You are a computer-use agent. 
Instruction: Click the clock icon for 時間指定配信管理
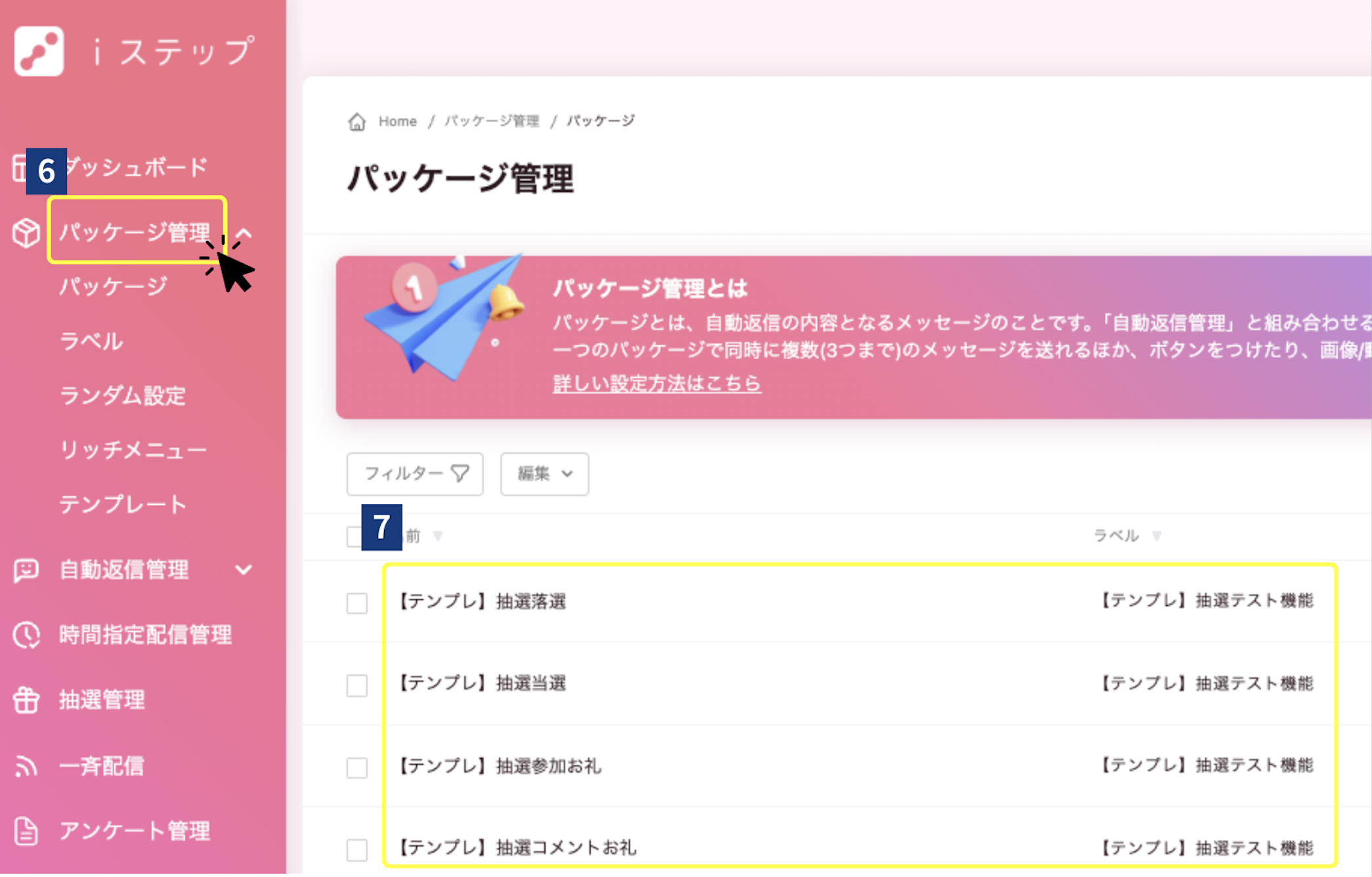pos(26,635)
